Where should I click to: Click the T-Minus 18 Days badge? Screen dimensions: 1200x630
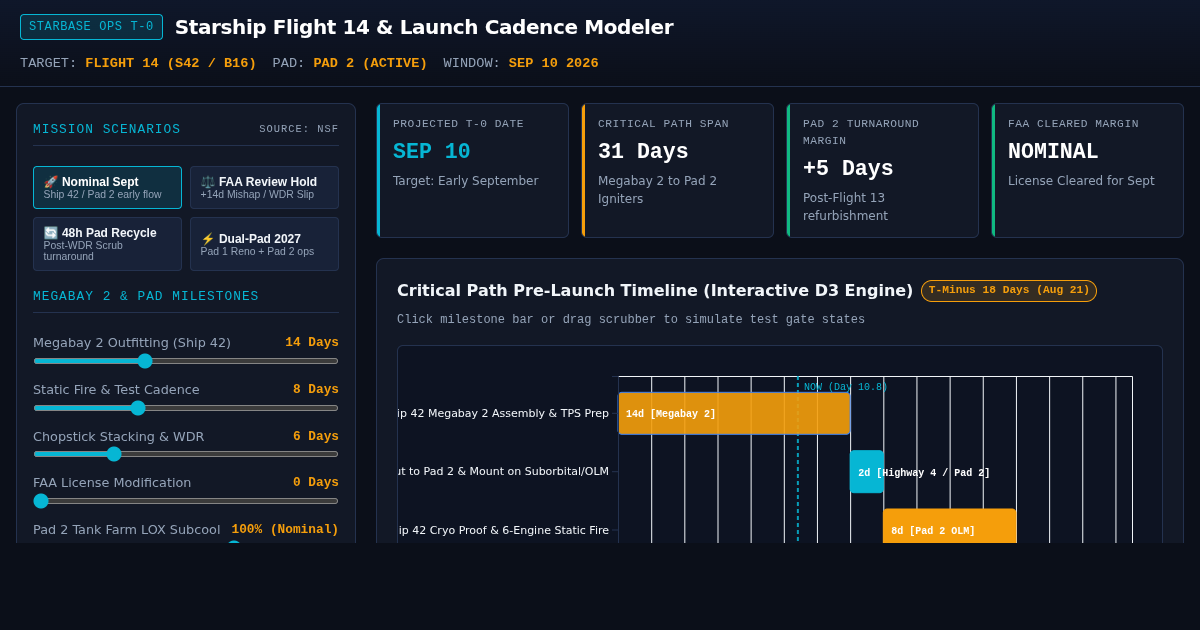pyautogui.click(x=1009, y=291)
